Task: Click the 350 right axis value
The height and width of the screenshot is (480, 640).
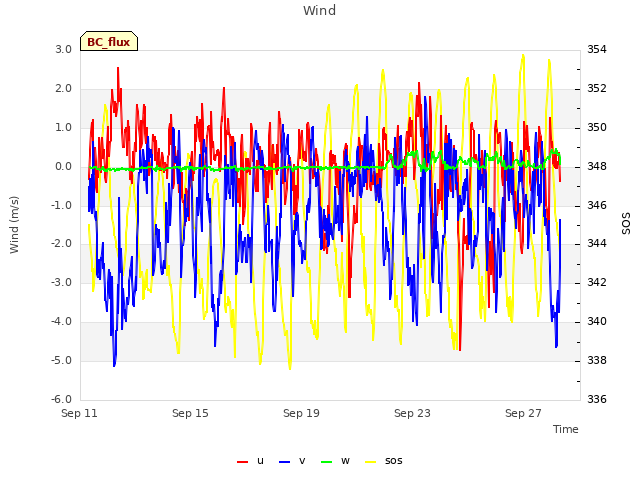Action: coord(597,127)
